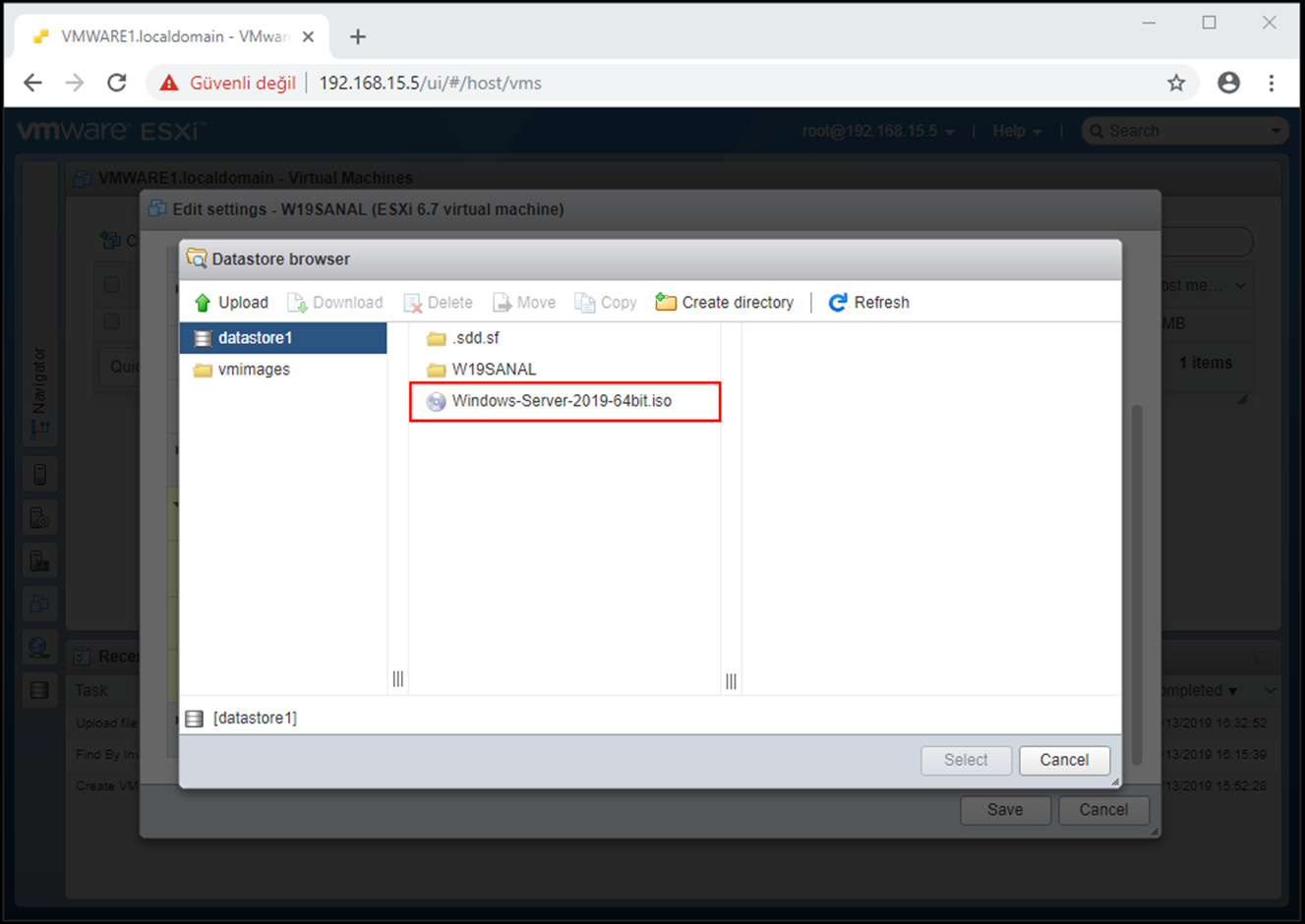Click the datastore1 disk icon
1305x924 pixels.
[203, 338]
